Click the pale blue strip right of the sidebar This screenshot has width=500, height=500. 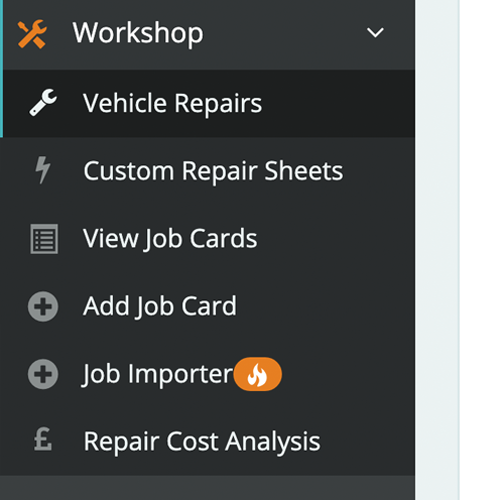[x=437, y=250]
